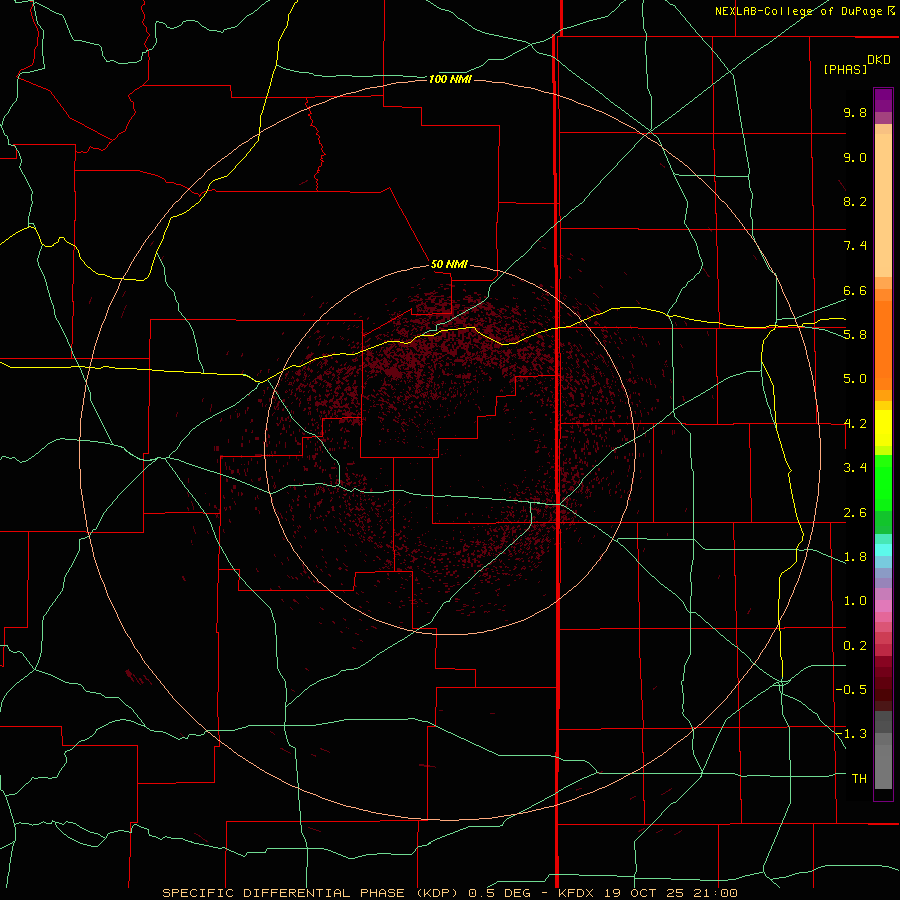The image size is (900, 900).
Task: Pick the light peach segment of the color bar
Action: [x=883, y=205]
